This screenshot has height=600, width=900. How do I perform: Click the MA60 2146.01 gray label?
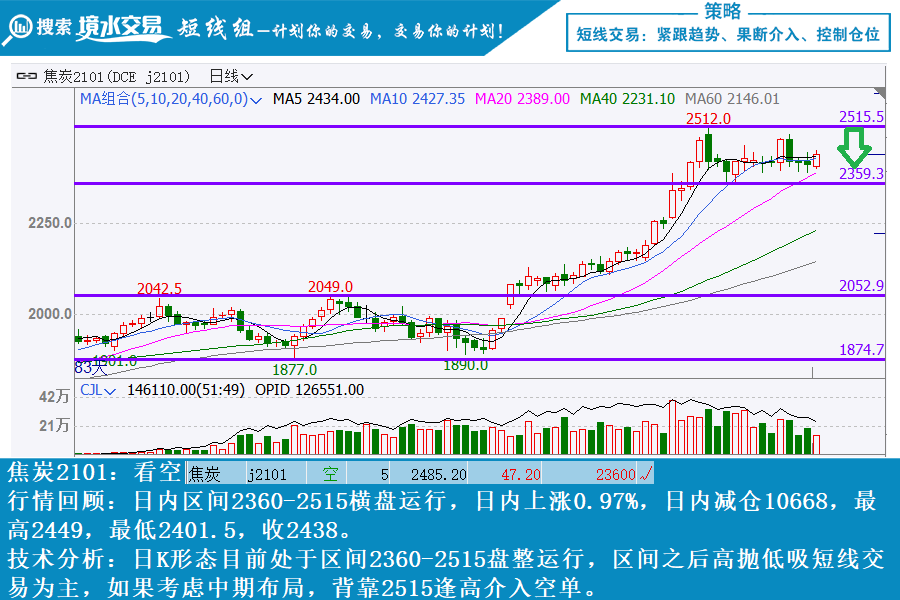pos(731,99)
